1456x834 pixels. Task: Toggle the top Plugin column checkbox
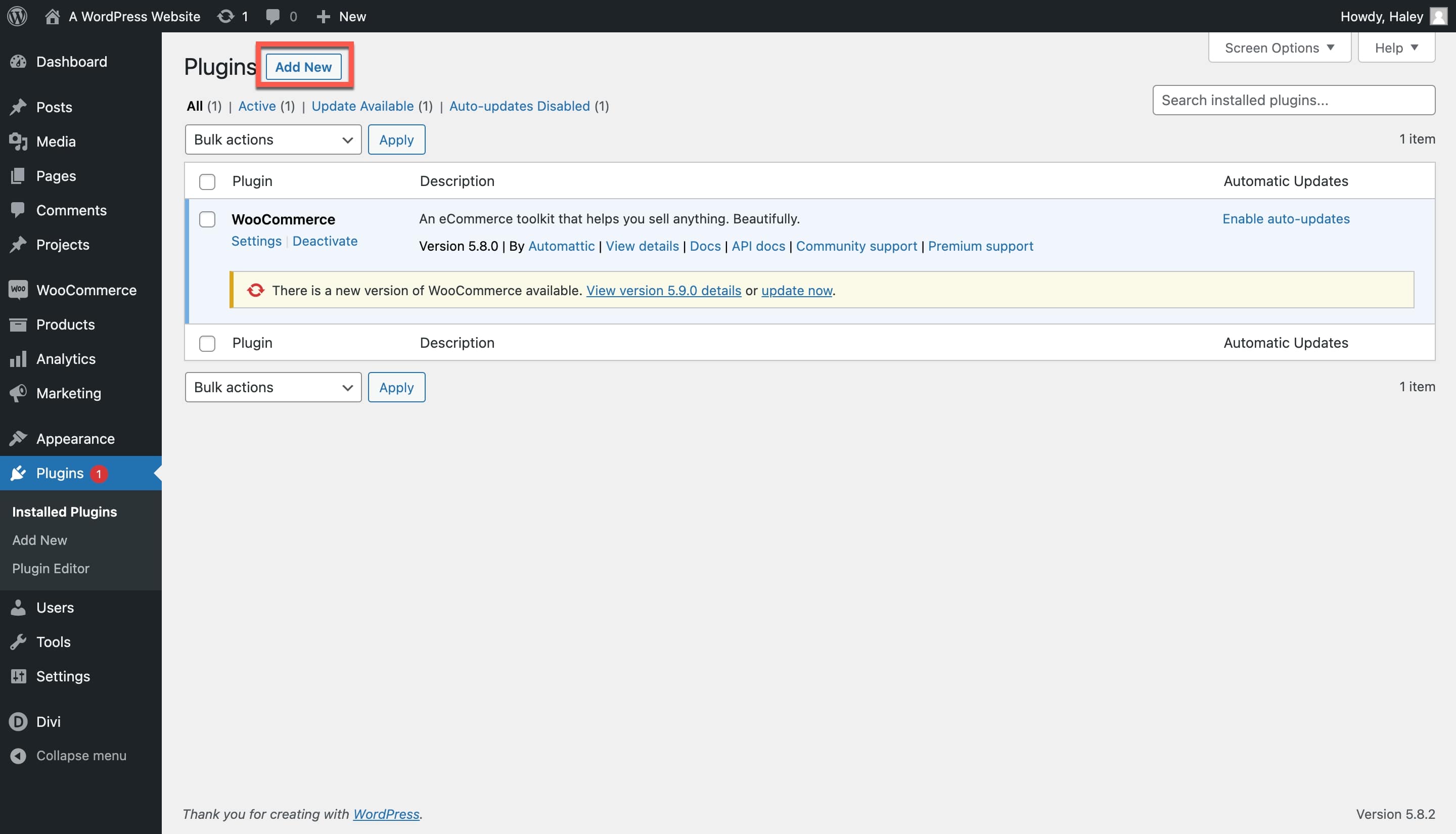[207, 180]
